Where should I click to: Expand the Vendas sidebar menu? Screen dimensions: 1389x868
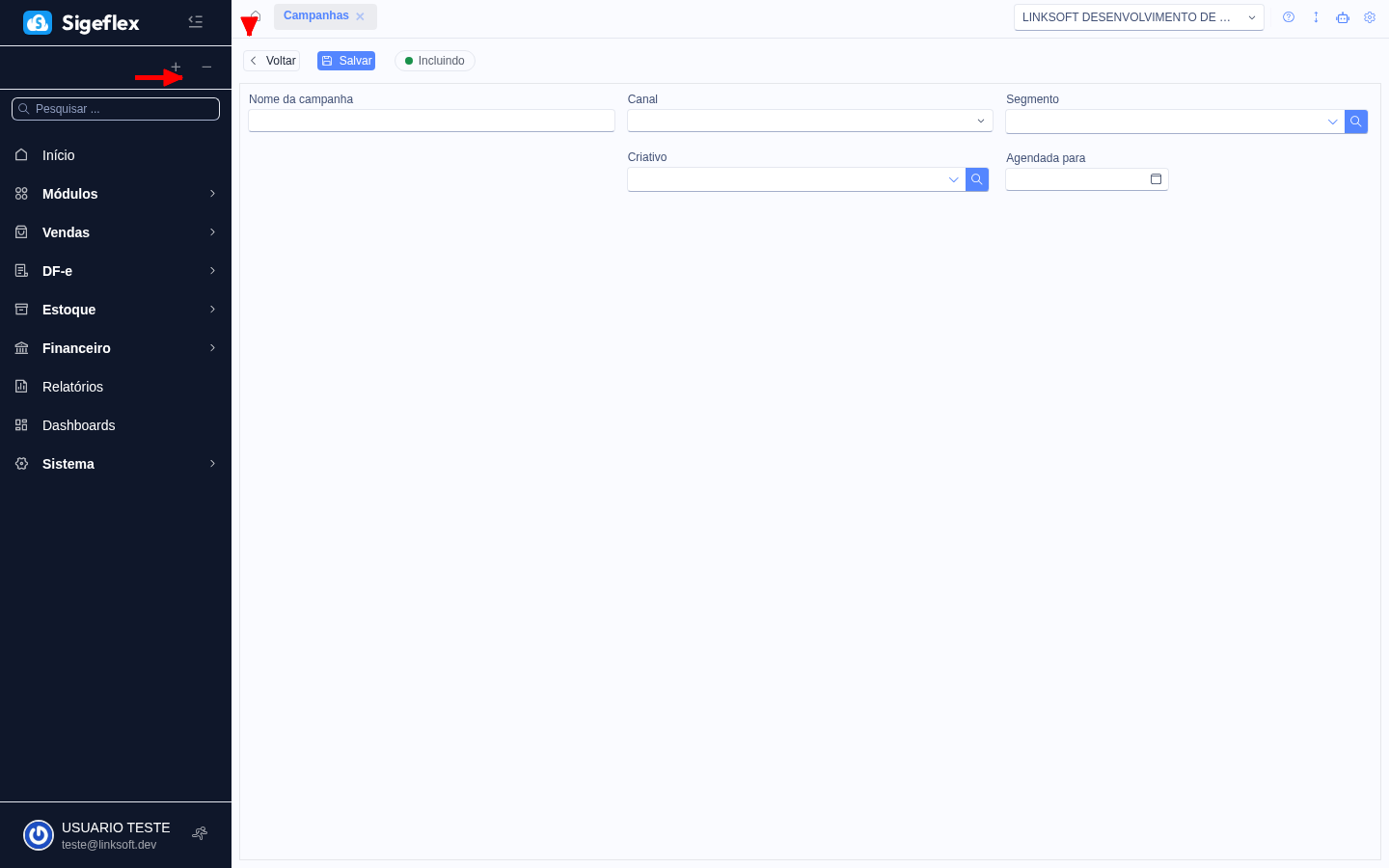click(x=116, y=232)
